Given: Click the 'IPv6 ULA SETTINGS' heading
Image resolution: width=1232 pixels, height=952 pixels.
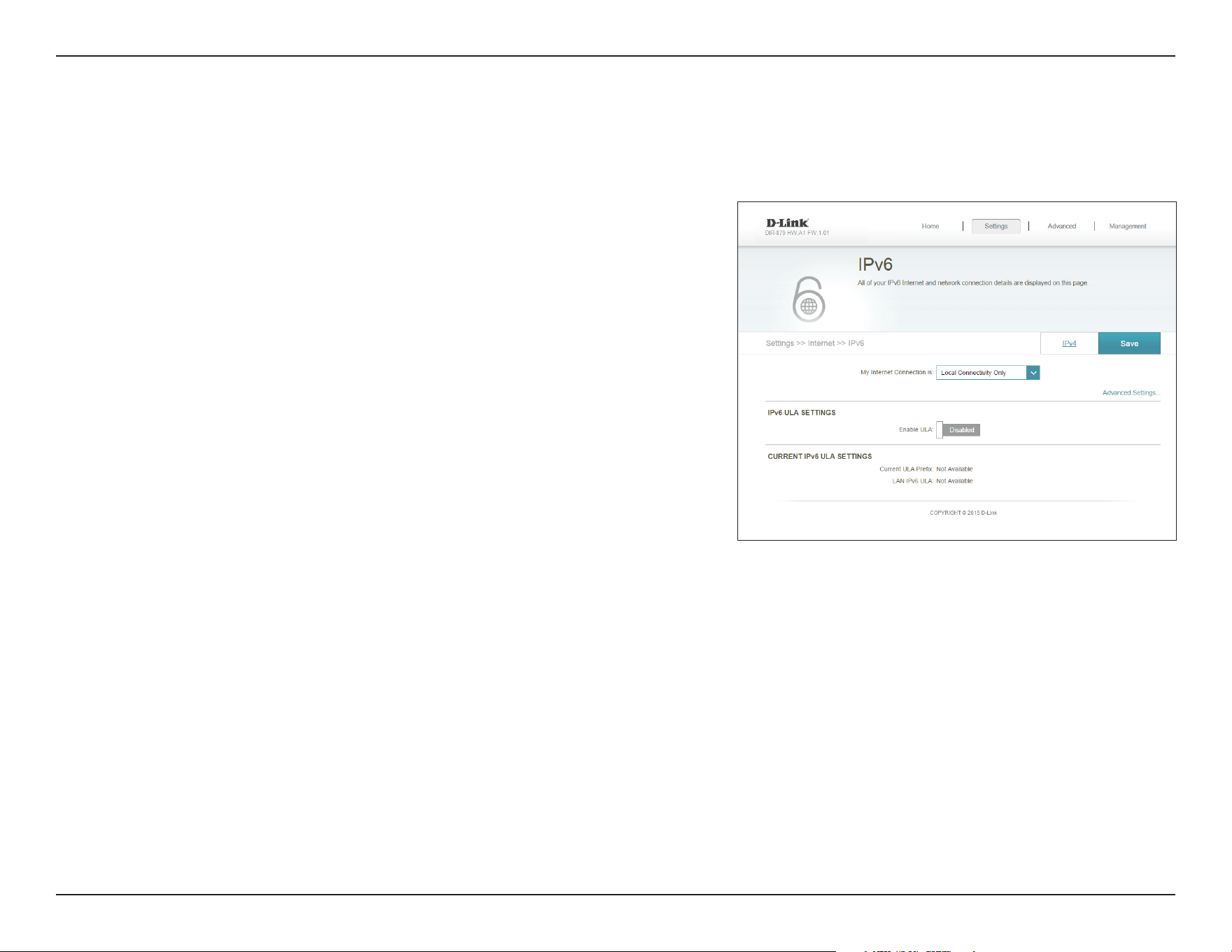Looking at the screenshot, I should click(x=801, y=413).
